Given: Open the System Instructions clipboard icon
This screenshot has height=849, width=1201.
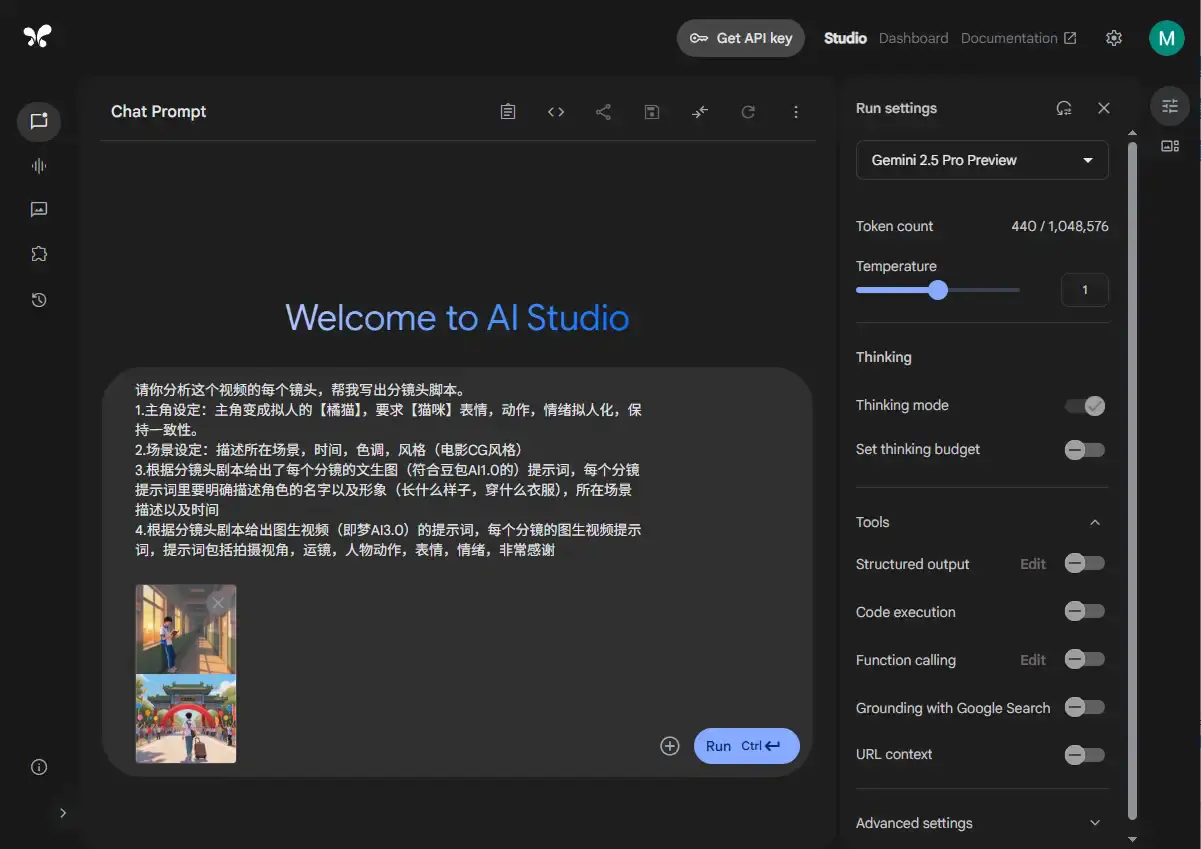Looking at the screenshot, I should [507, 111].
